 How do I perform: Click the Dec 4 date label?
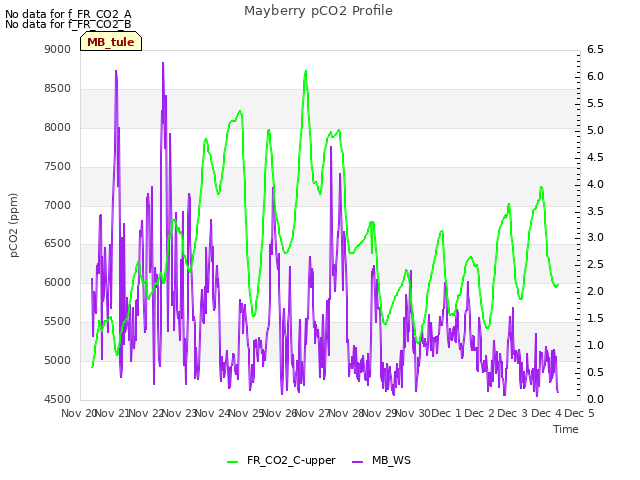point(546,413)
